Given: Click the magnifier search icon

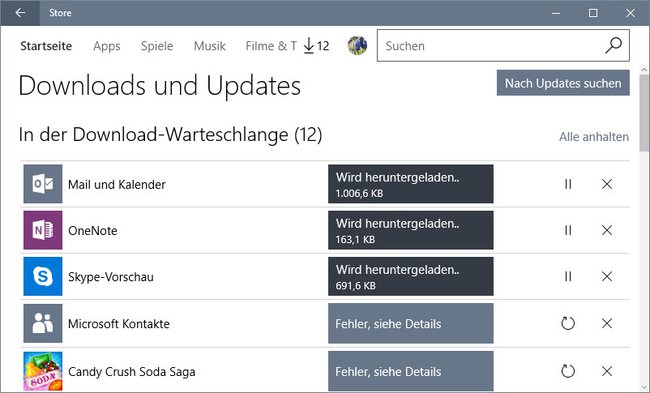Looking at the screenshot, I should tap(613, 46).
